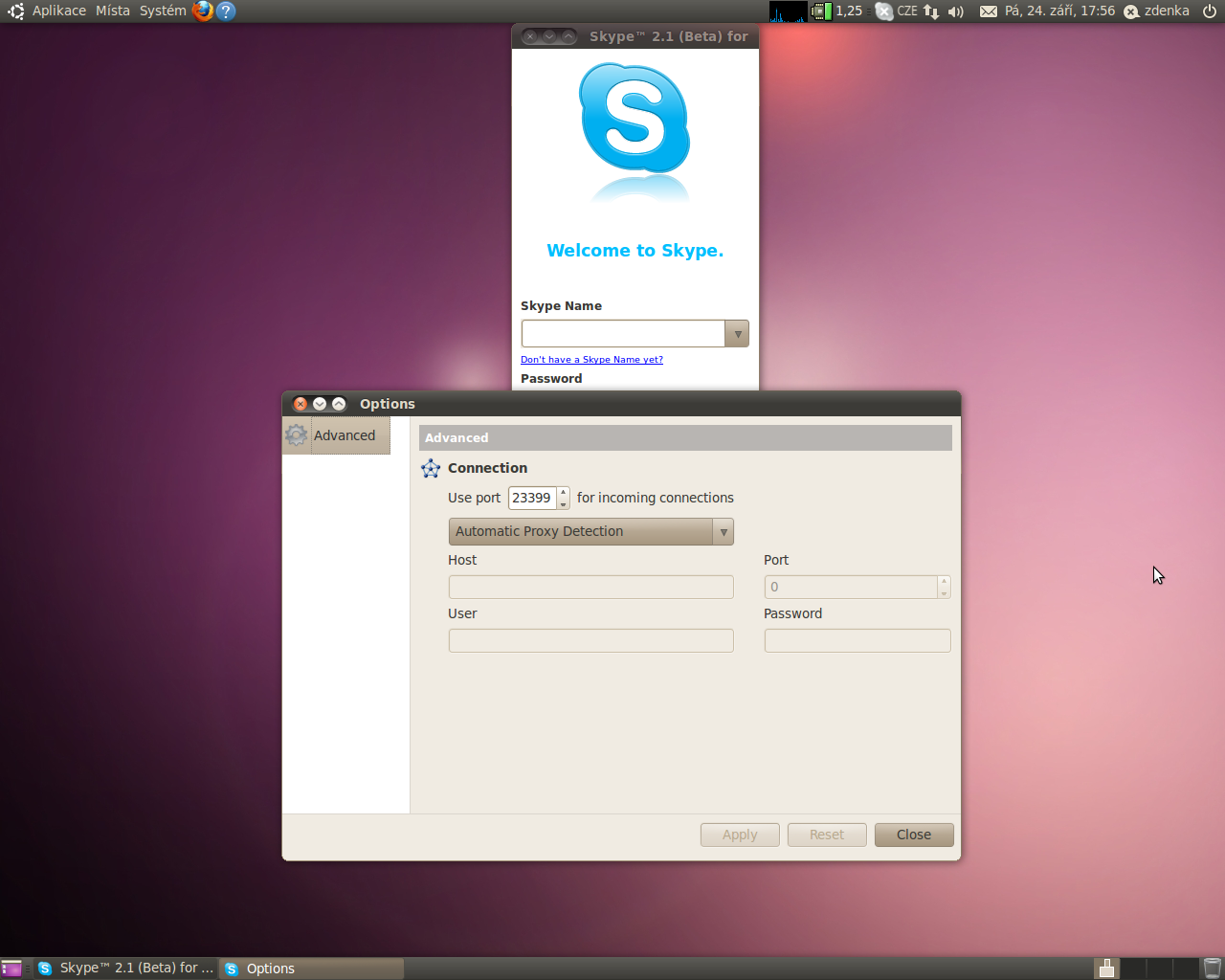The image size is (1225, 980).
Task: Open the sound volume indicator
Action: click(x=956, y=11)
